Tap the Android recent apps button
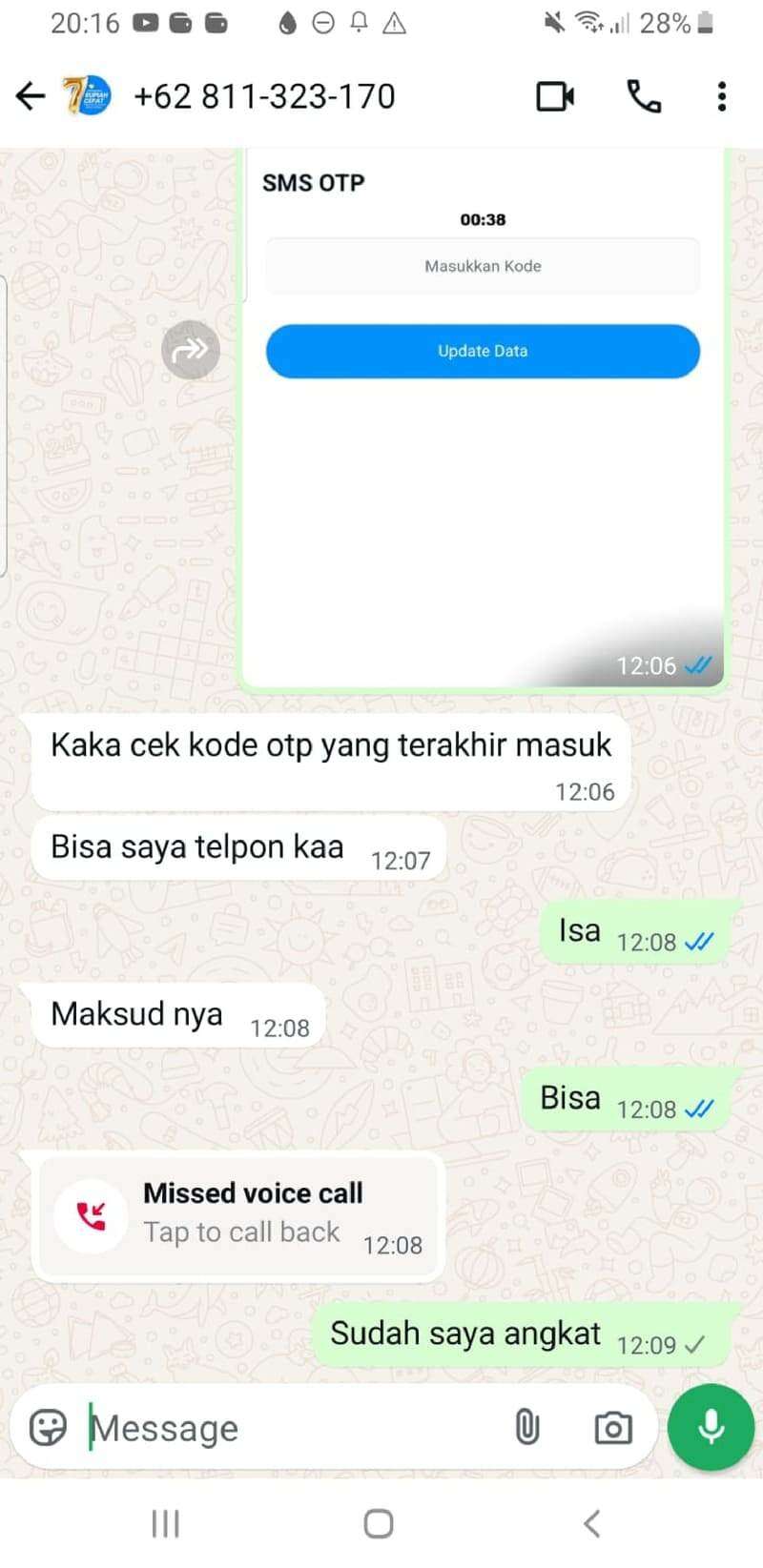763x1568 pixels. (165, 1523)
